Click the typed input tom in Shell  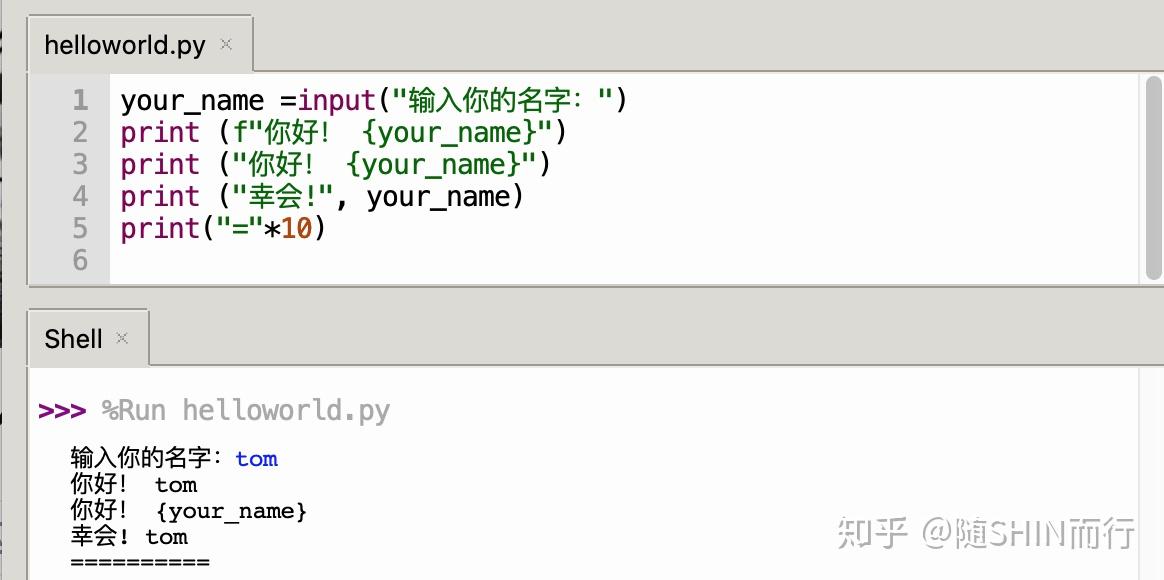click(256, 459)
